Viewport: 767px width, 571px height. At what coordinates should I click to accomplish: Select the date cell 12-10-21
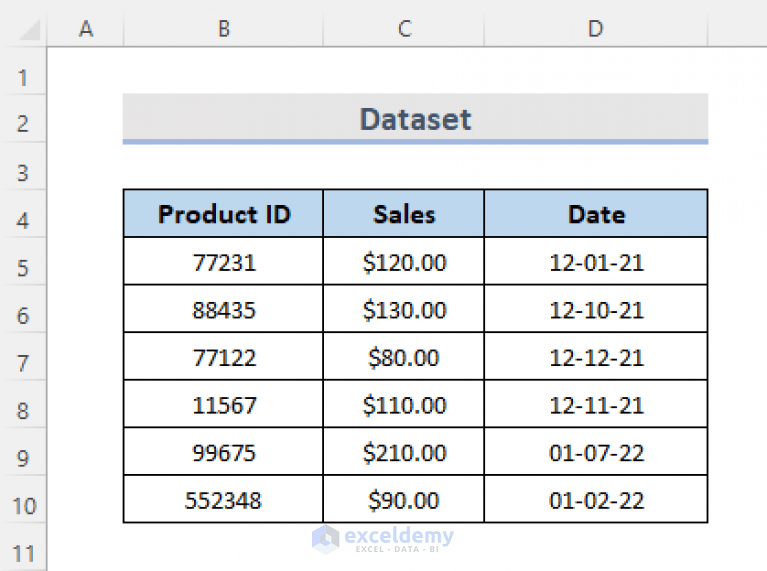(596, 309)
